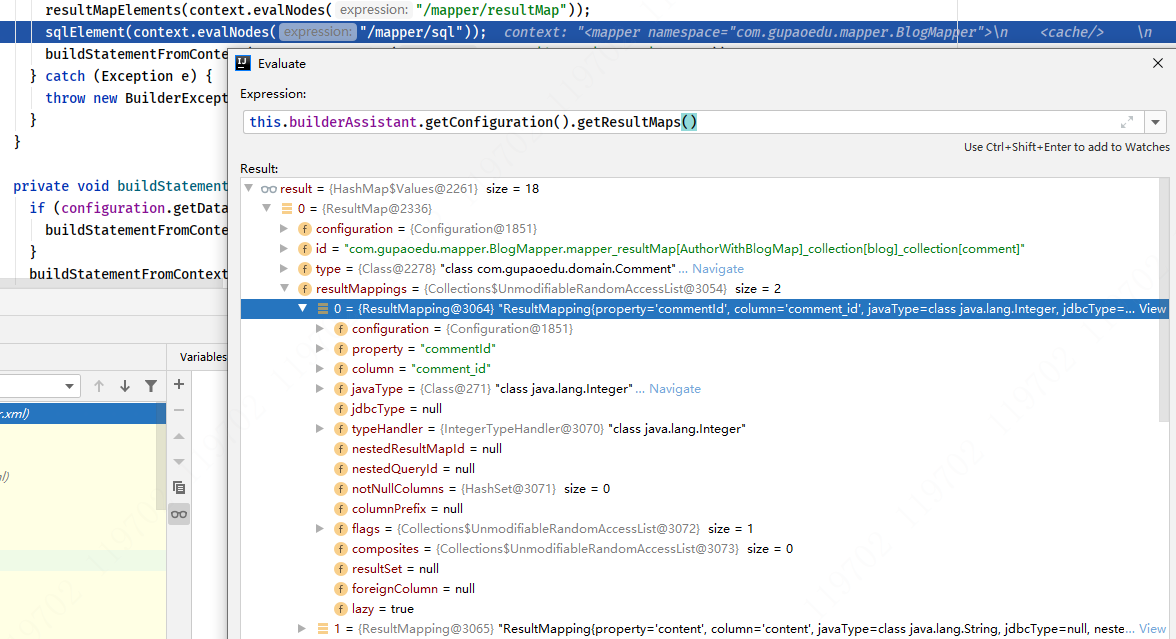Collapse the ResultMapping@3064 entry
Screen dimensions: 1176x639
pos(303,308)
